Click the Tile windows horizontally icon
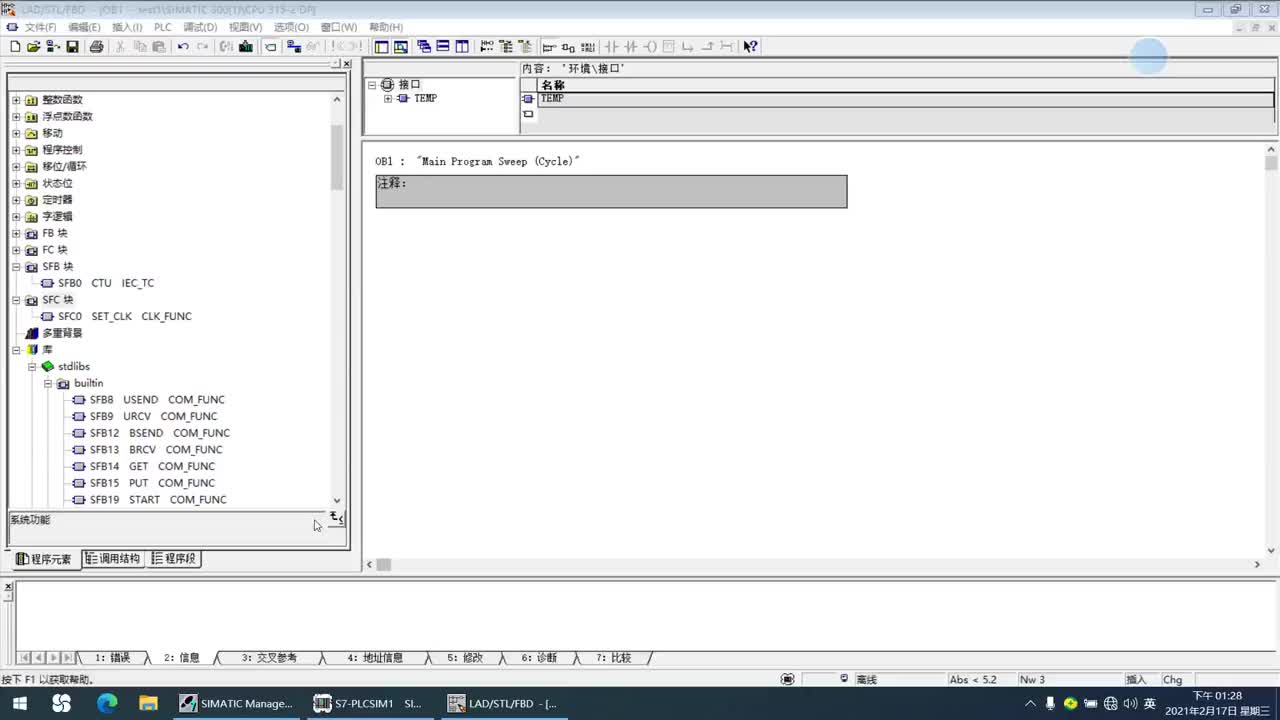The height and width of the screenshot is (720, 1280). coord(443,46)
